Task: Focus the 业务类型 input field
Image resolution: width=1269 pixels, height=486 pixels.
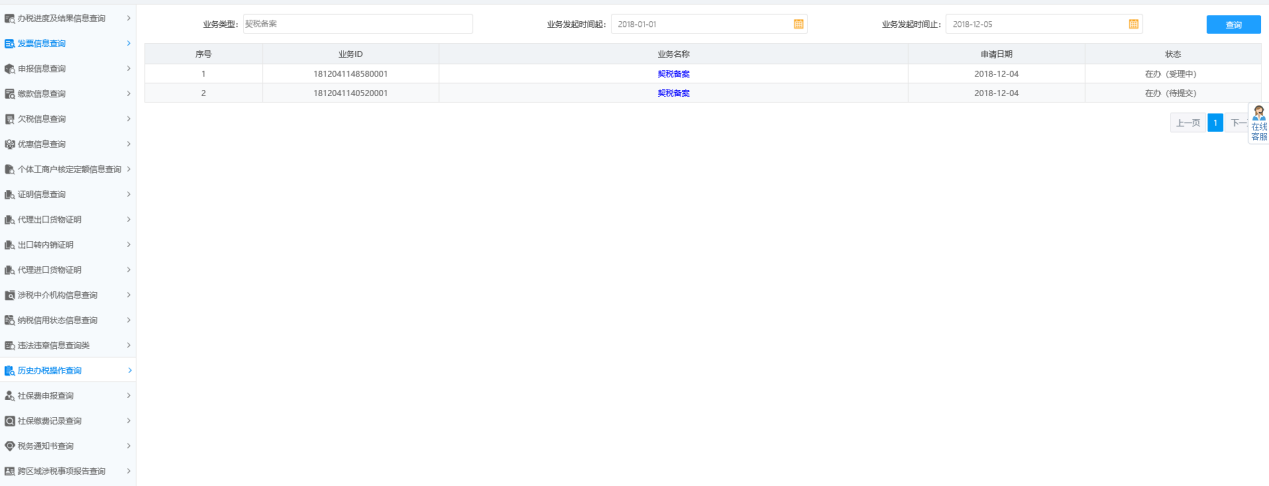Action: pos(357,24)
